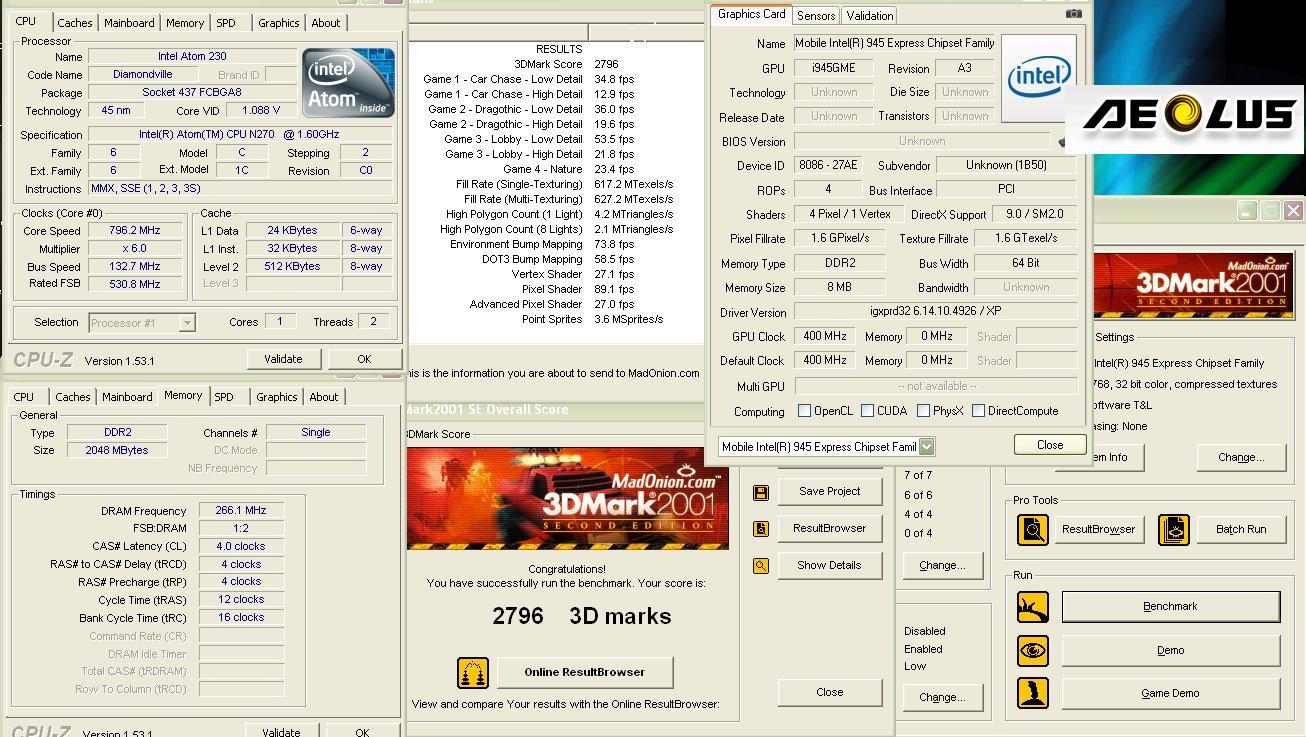Click the GPU-Z screenshot camera icon
This screenshot has height=737, width=1306.
1073,14
